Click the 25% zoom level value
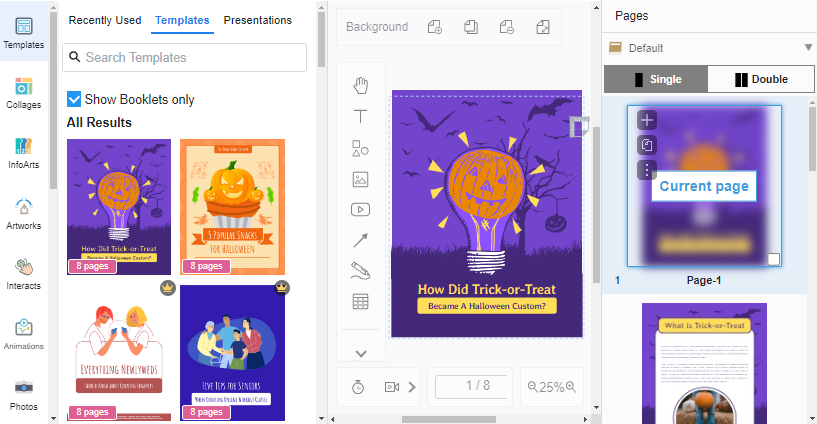The image size is (817, 424). 551,387
